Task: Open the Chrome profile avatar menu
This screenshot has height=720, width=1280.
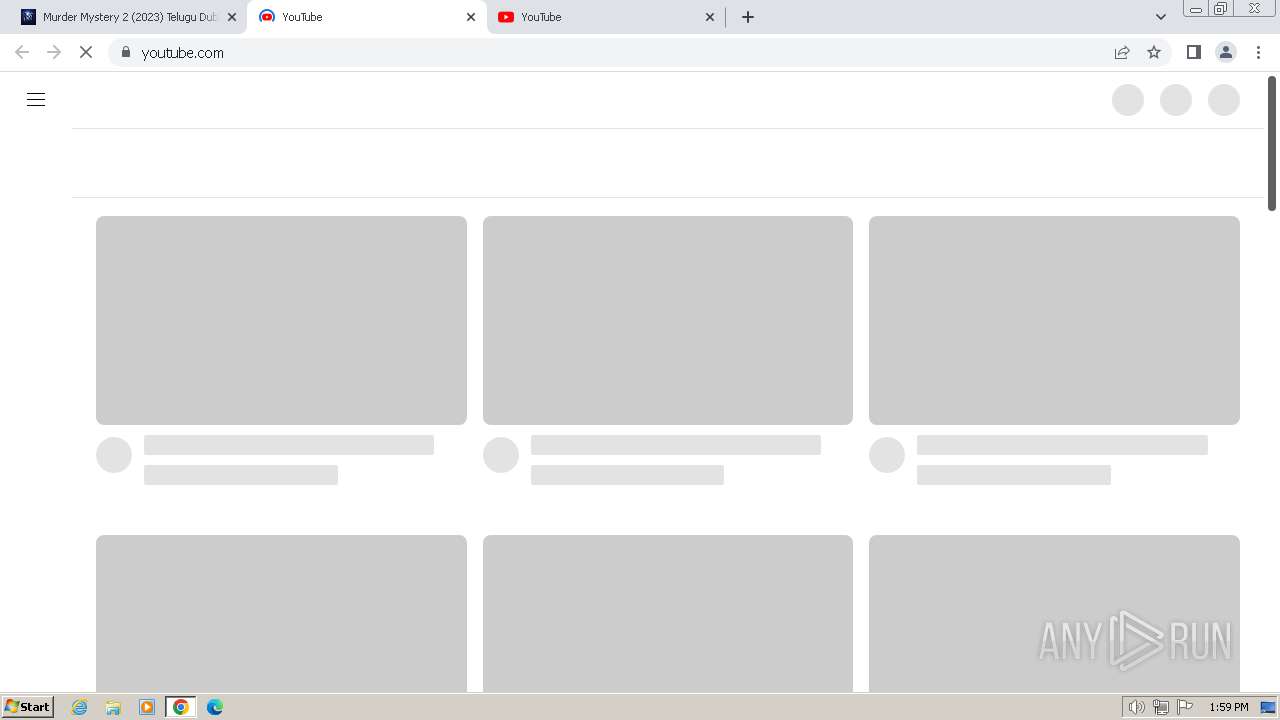Action: [x=1226, y=52]
